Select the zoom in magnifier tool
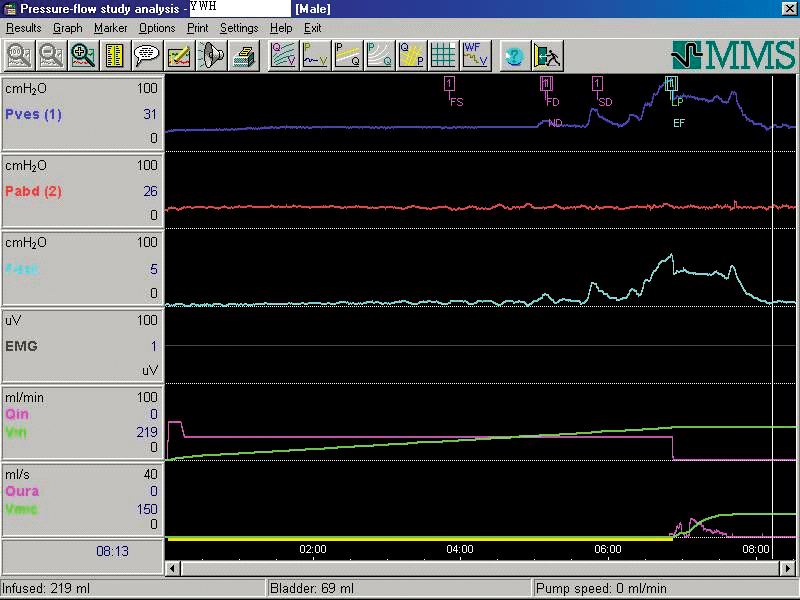 (83, 55)
